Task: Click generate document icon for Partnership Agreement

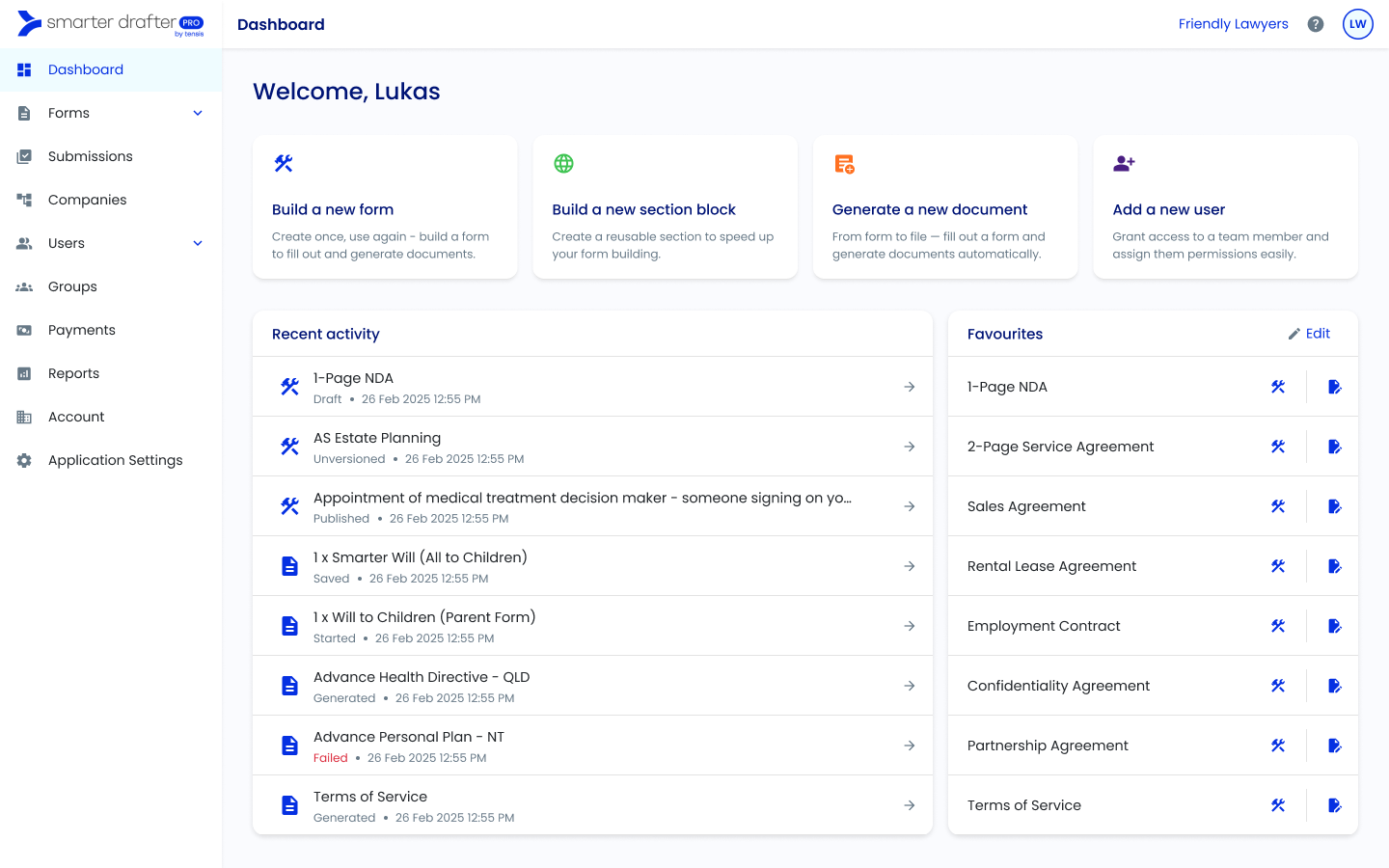Action: [x=1334, y=746]
